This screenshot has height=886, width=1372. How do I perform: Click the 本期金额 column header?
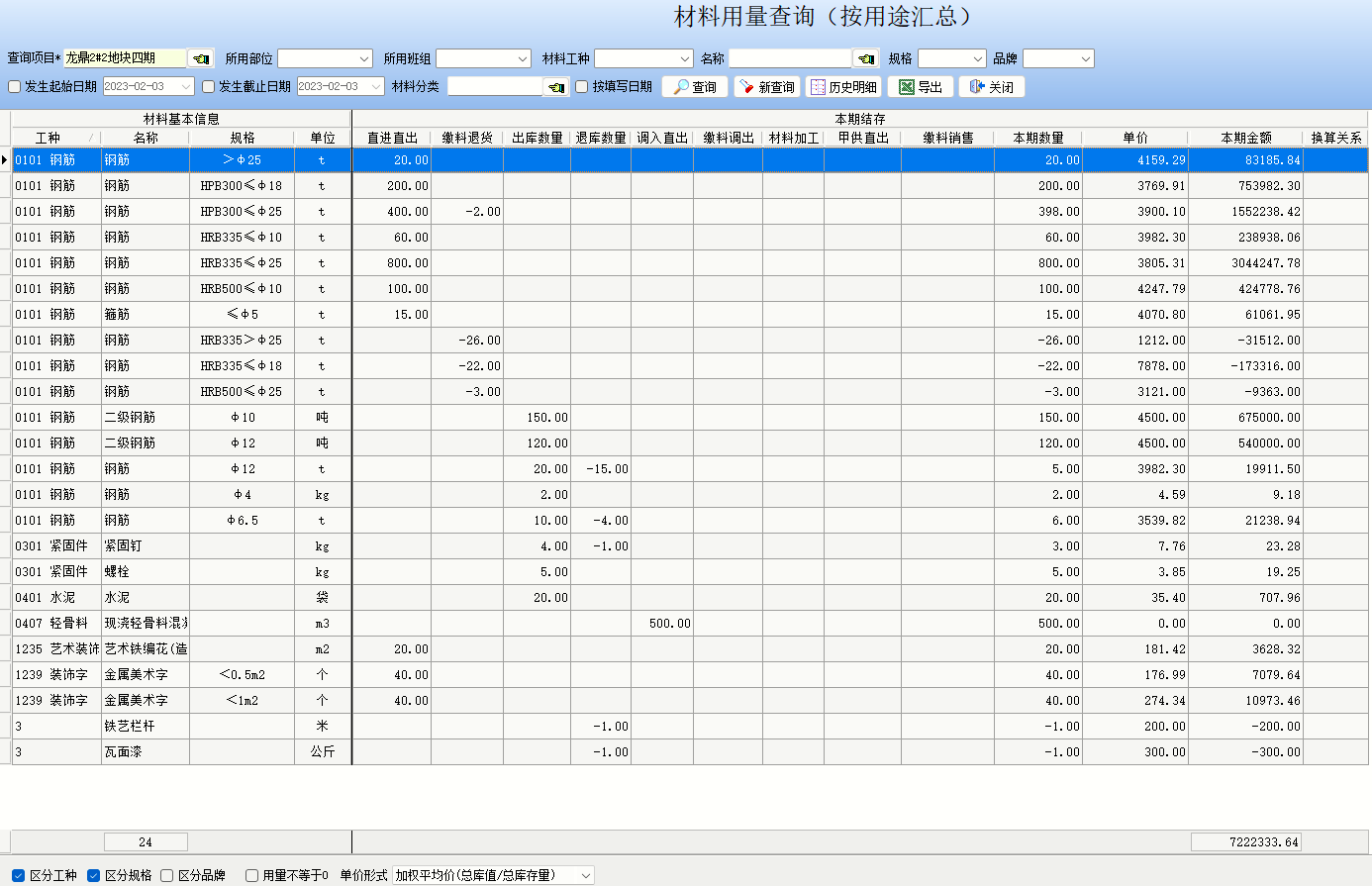click(x=1245, y=138)
